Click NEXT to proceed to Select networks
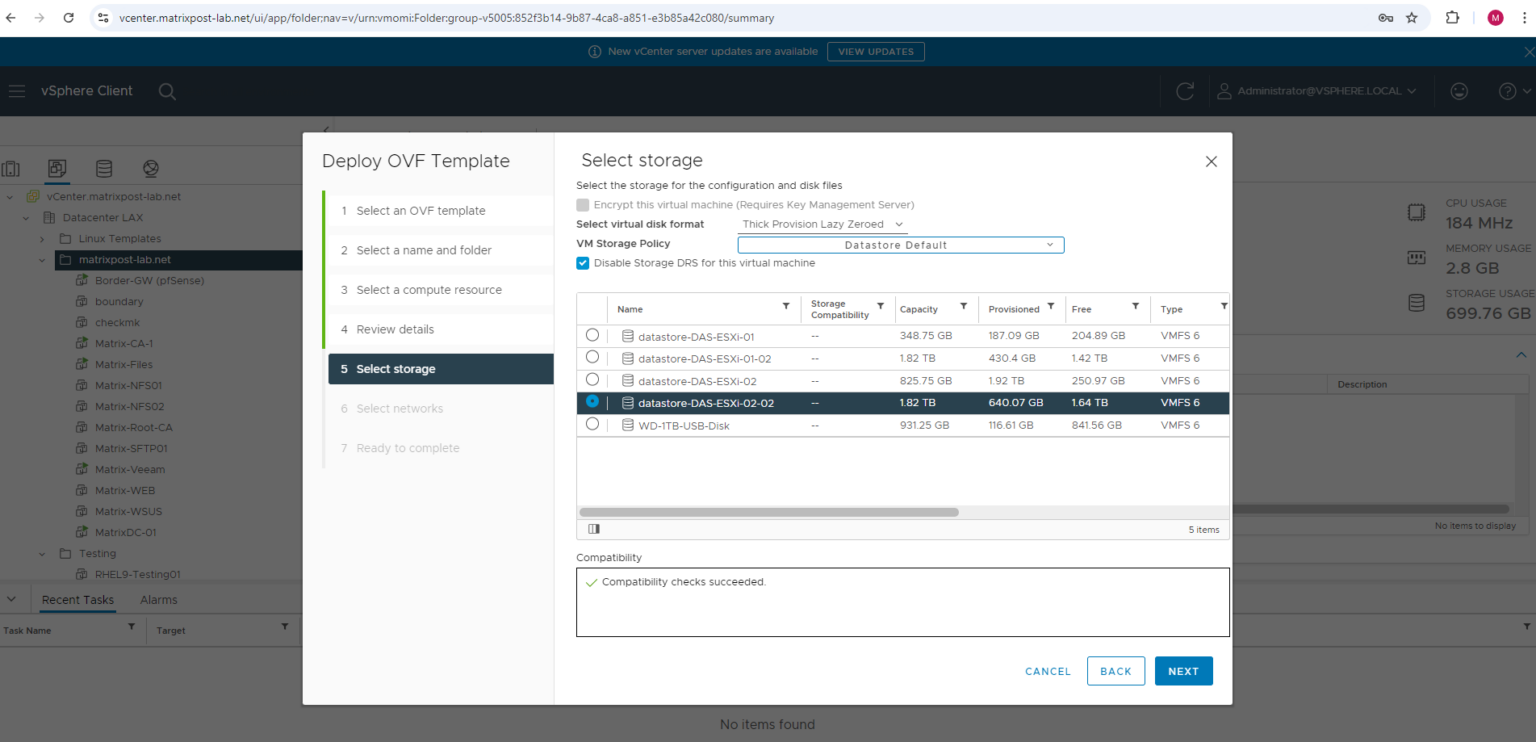Screen dimensions: 1536x742 1183,671
